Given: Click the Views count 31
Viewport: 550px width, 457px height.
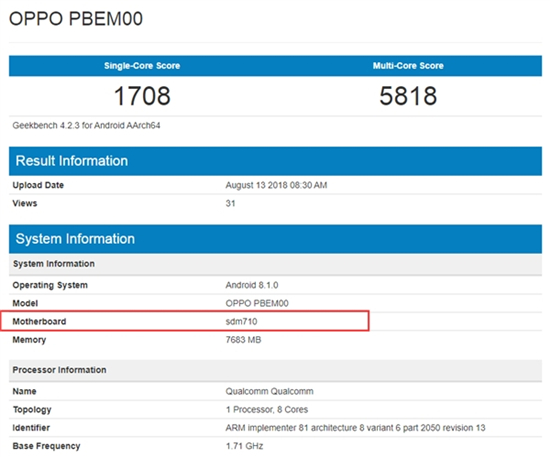Looking at the screenshot, I should click(230, 203).
